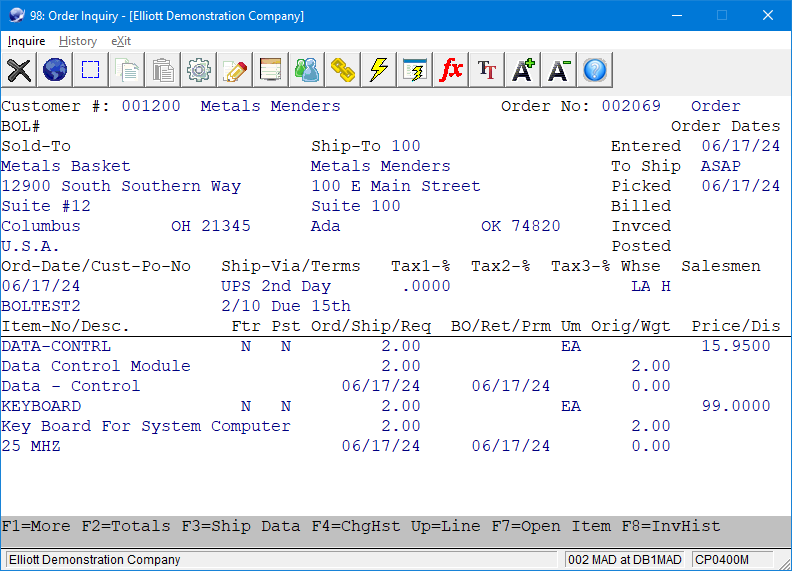The height and width of the screenshot is (571, 792).
Task: Open the Tt font selection icon
Action: [487, 70]
